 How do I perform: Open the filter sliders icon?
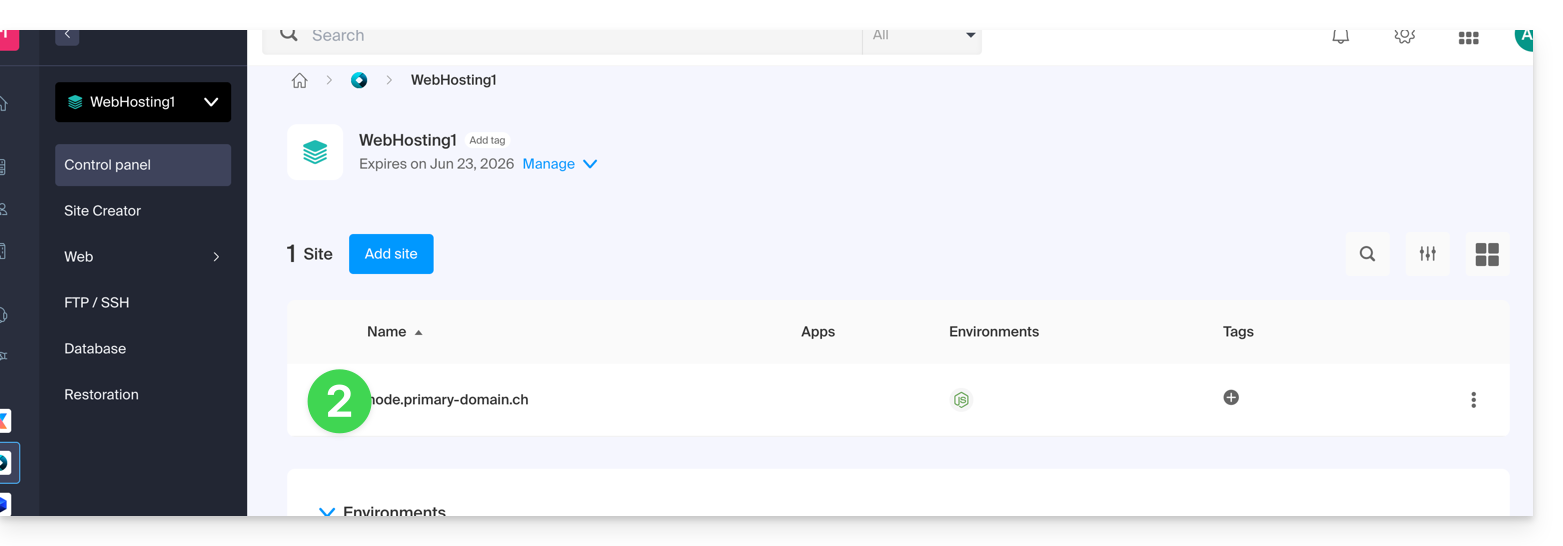tap(1427, 254)
